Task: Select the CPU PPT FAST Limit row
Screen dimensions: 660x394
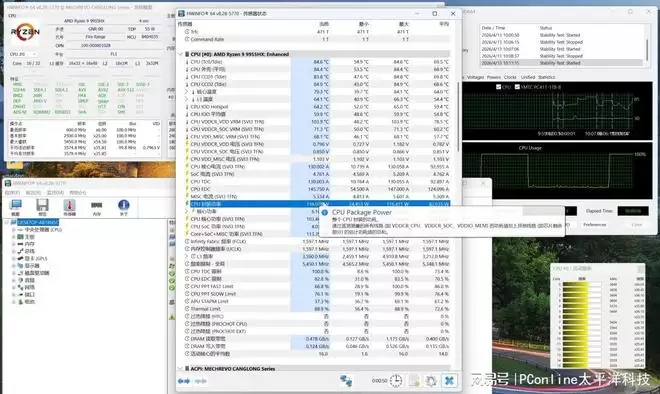Action: (318, 286)
